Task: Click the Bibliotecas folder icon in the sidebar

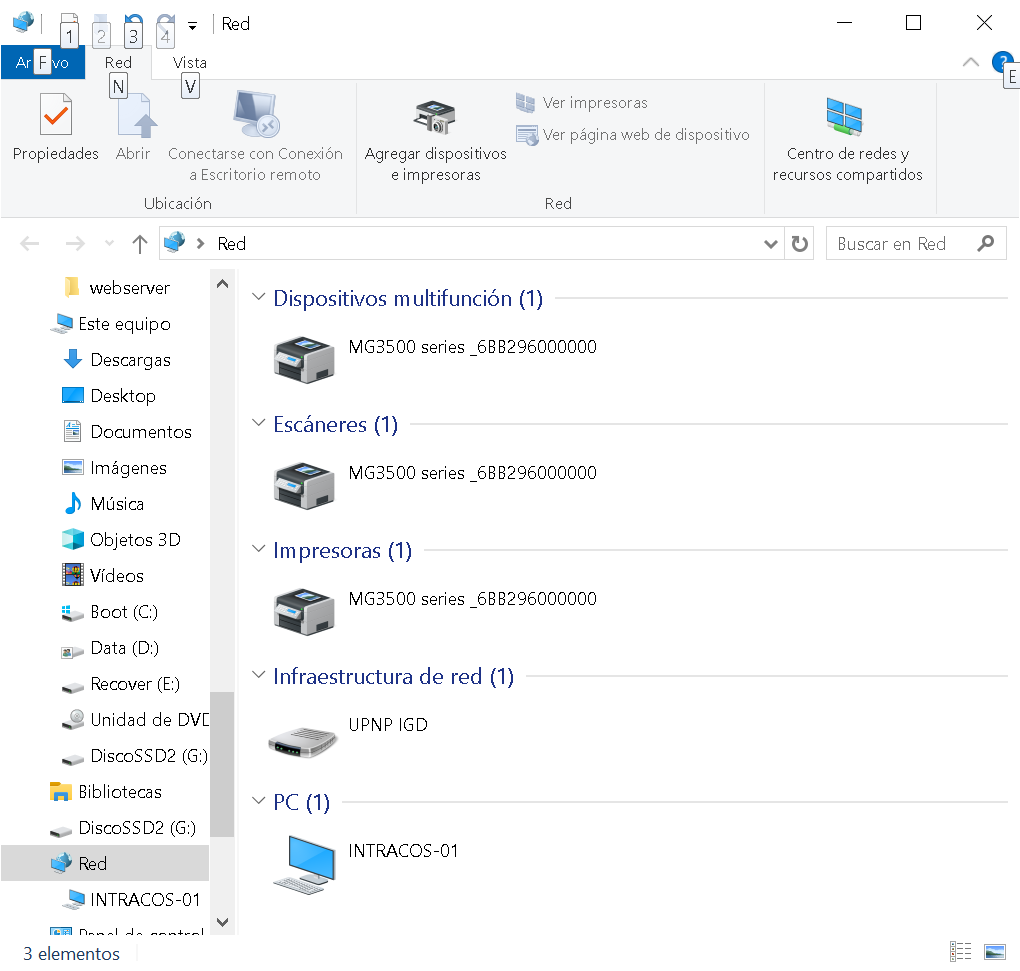Action: coord(60,791)
